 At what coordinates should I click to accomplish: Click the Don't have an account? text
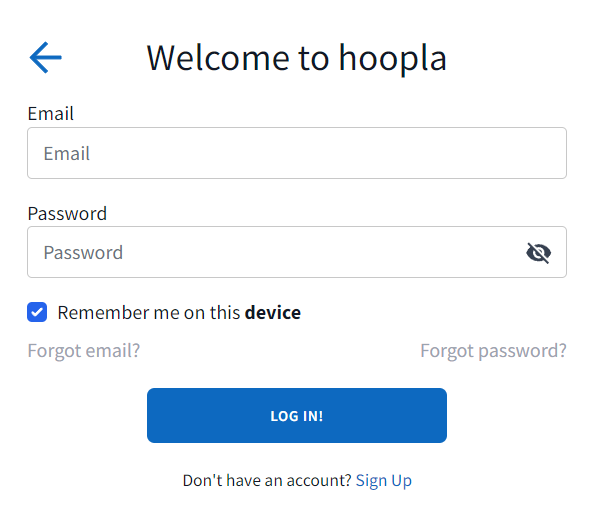click(268, 481)
